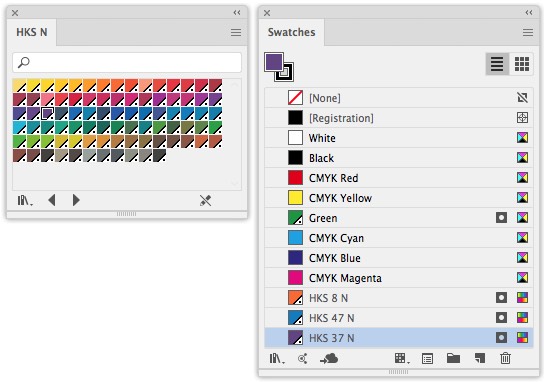The image size is (544, 382).
Task: Click registration target icon on [Registration] row
Action: pos(522,118)
